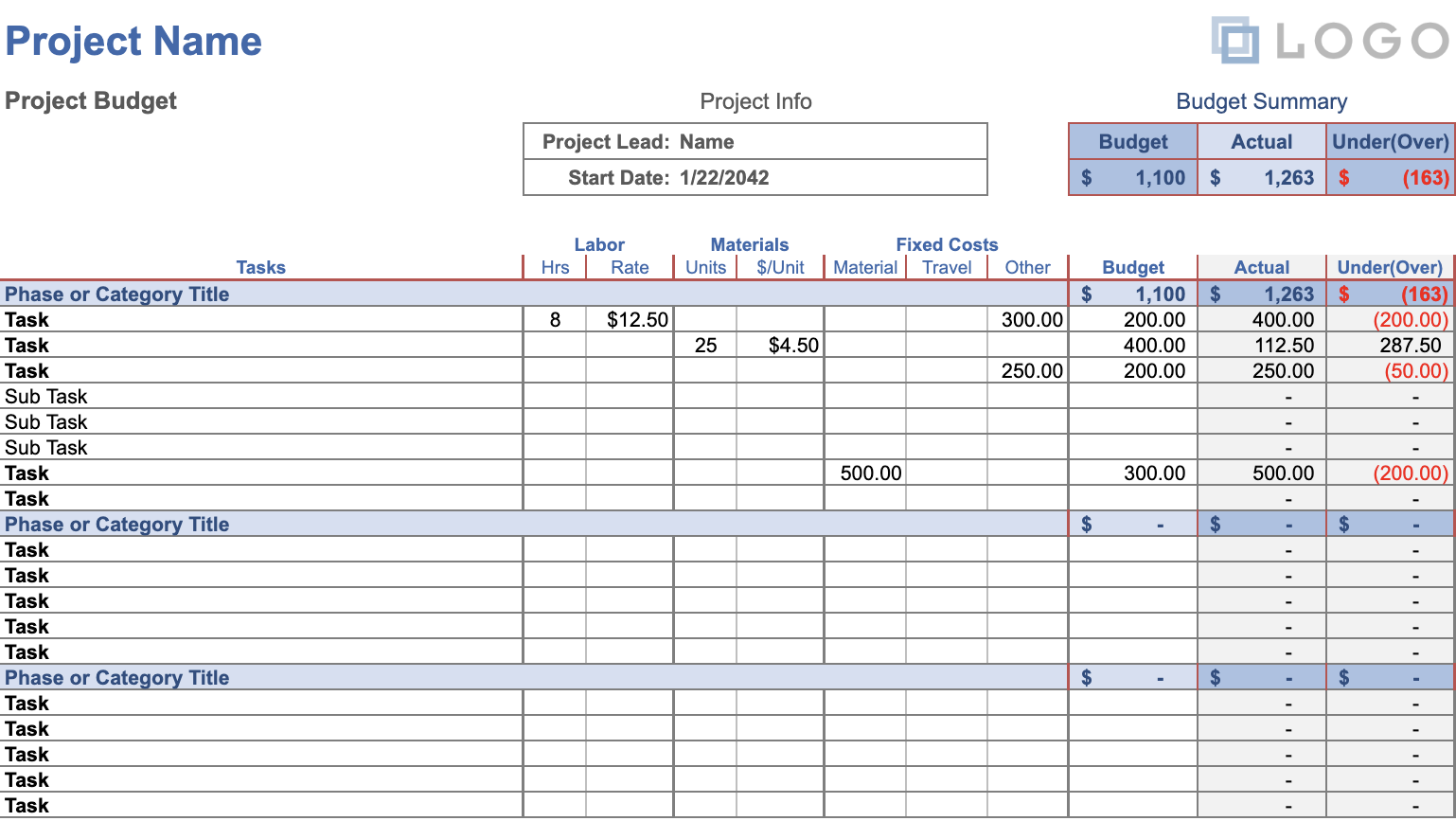Click the LOGO placeholder image
This screenshot has height=821, width=1456.
tap(1329, 41)
